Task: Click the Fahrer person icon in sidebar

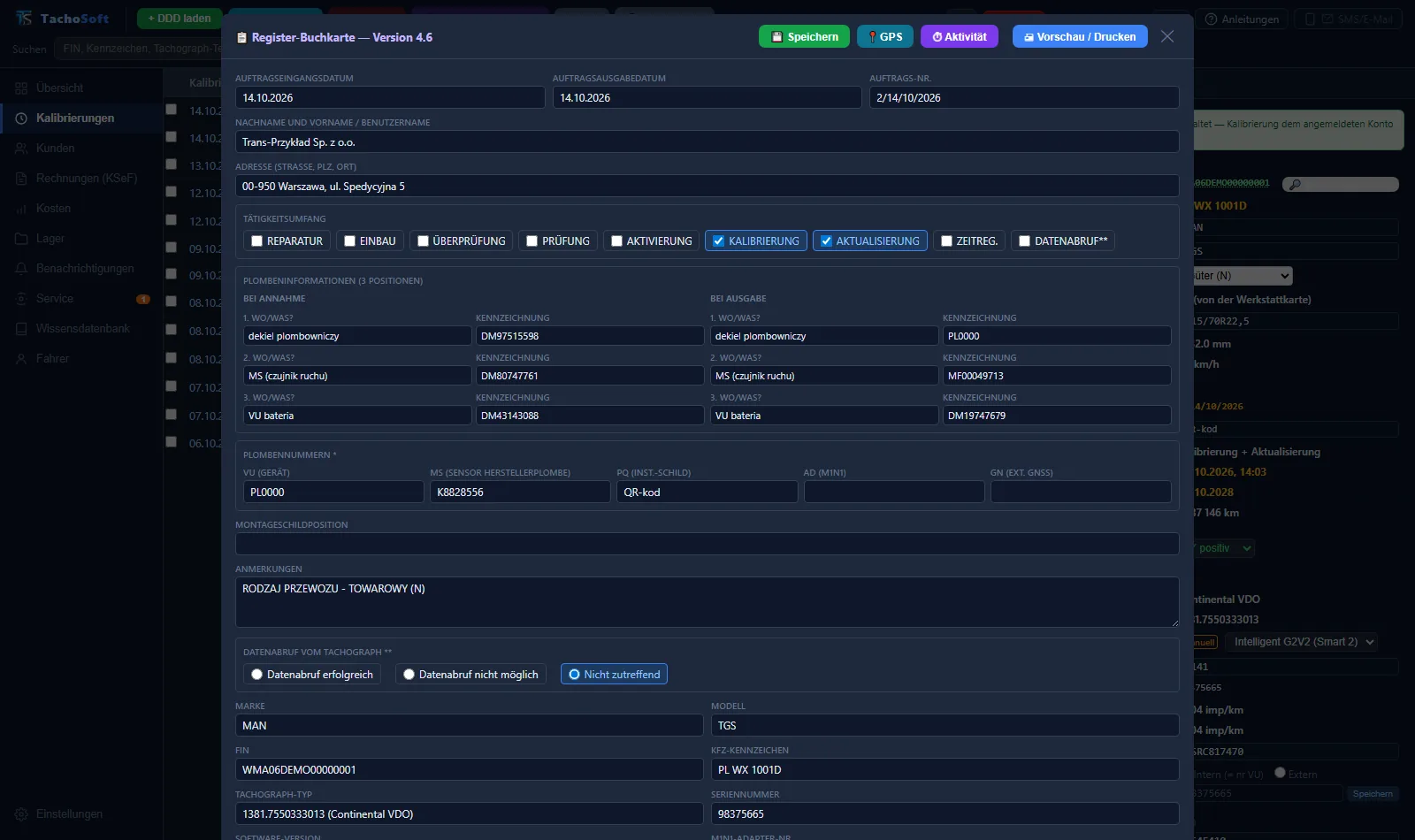Action: pyautogui.click(x=21, y=359)
